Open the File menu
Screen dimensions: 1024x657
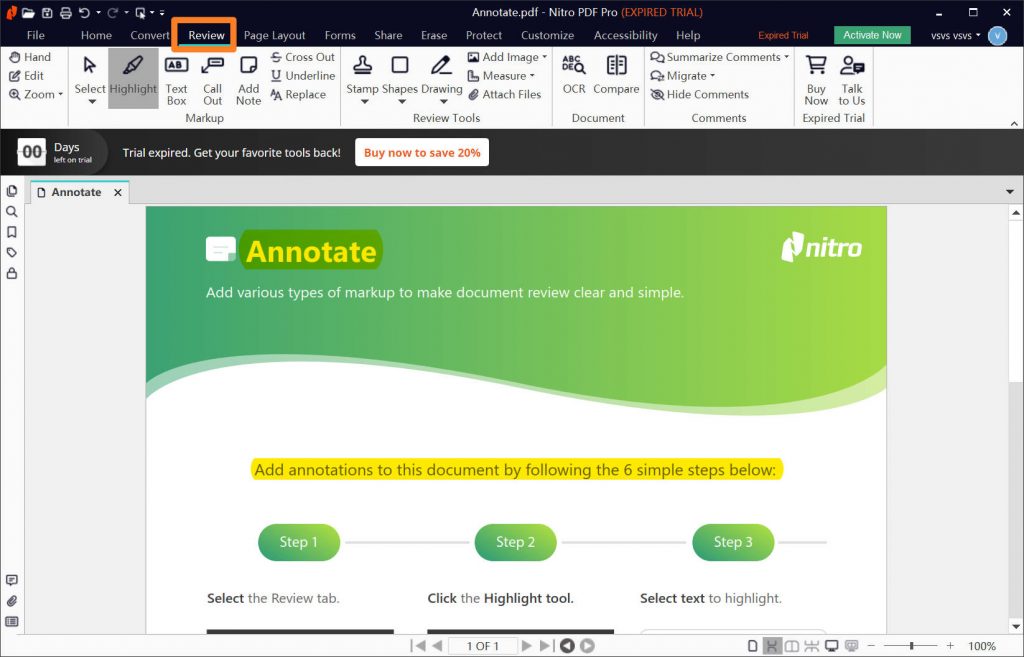(36, 35)
